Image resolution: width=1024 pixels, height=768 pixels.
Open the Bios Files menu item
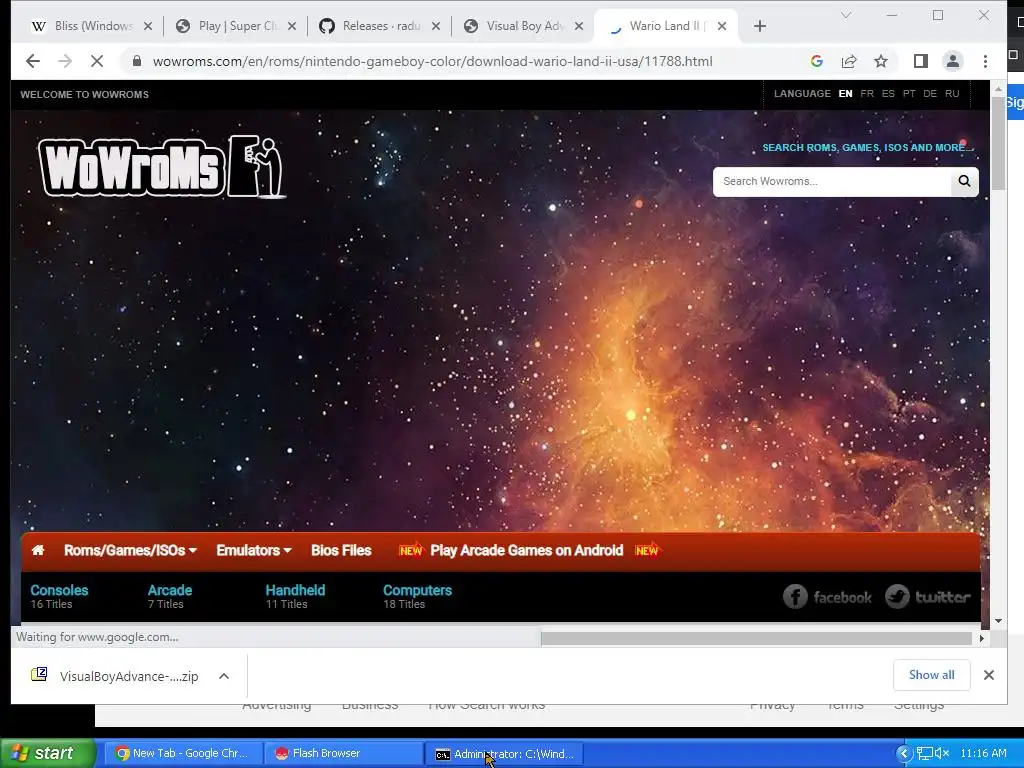point(341,551)
